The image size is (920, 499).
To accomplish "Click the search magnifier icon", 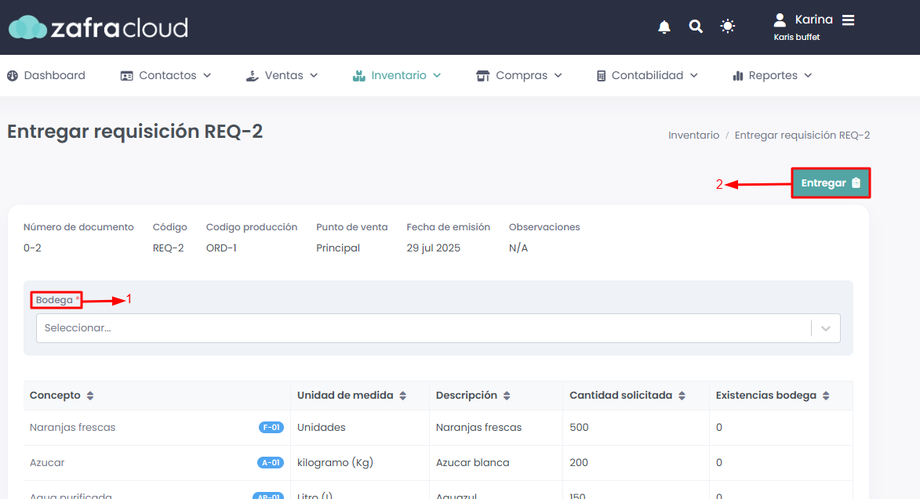I will [x=696, y=27].
